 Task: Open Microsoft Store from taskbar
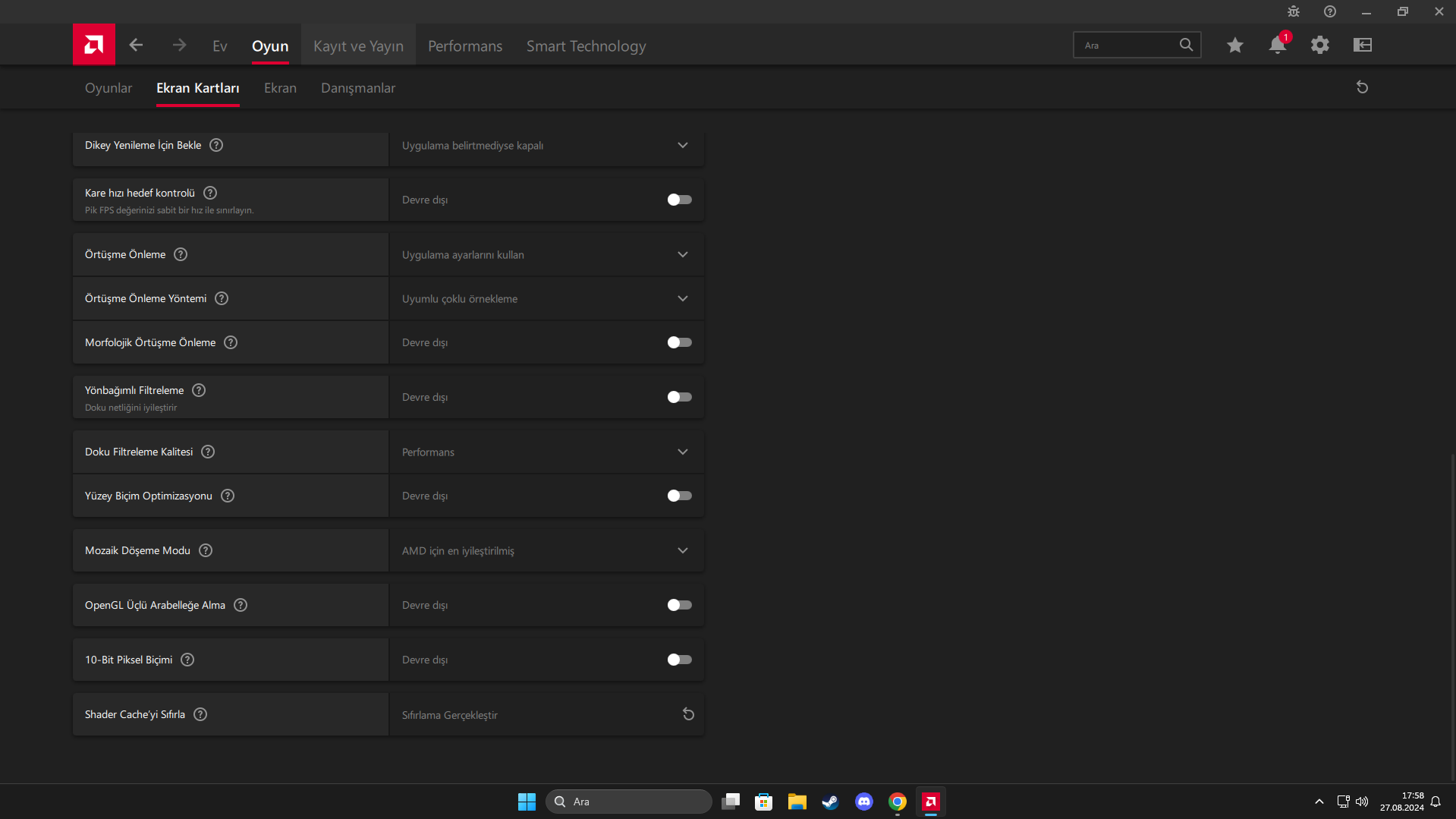(763, 802)
